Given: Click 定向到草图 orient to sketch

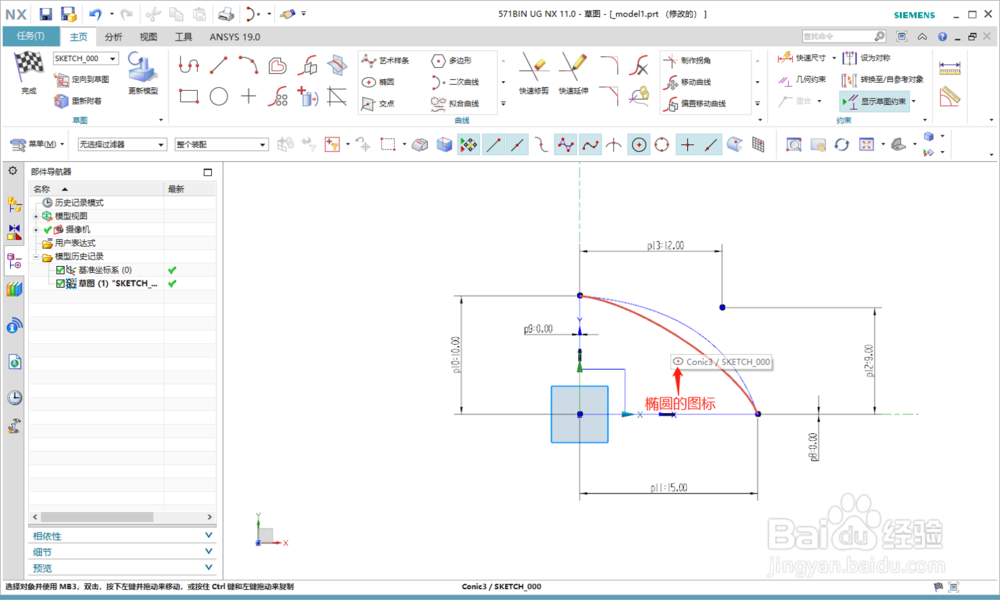Looking at the screenshot, I should pos(82,79).
